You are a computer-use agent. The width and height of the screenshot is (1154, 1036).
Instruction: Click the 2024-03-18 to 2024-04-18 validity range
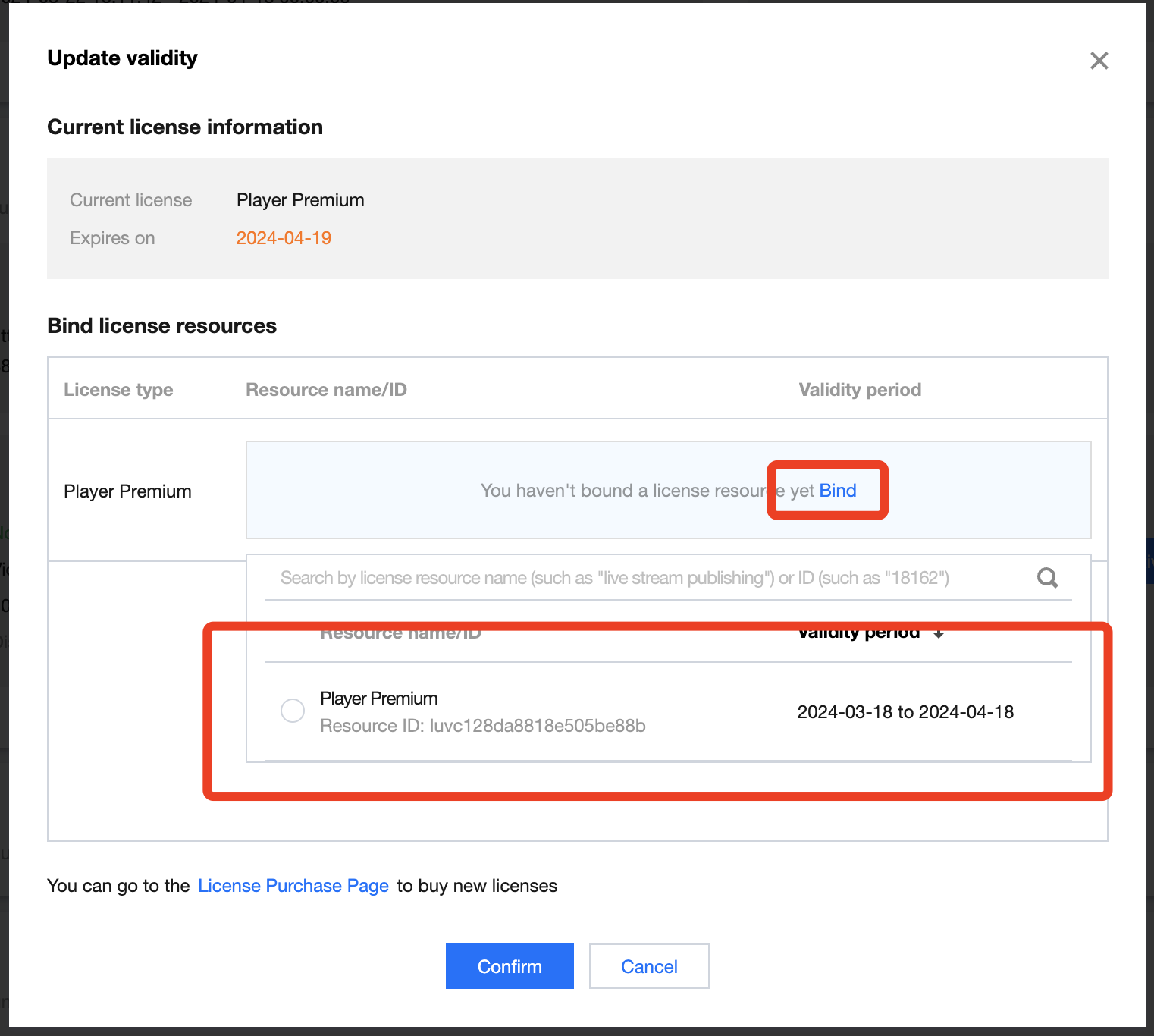(905, 712)
